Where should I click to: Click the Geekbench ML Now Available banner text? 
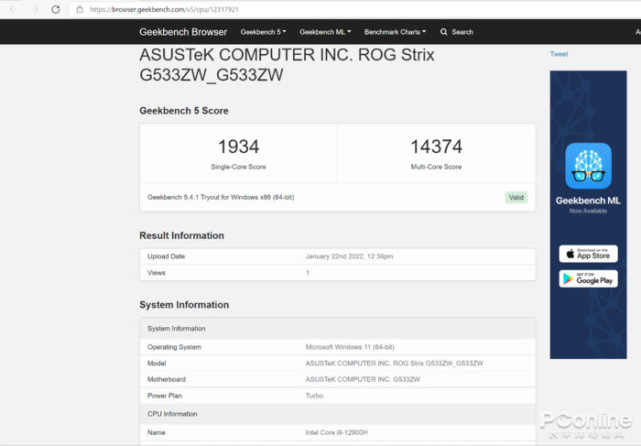point(588,205)
